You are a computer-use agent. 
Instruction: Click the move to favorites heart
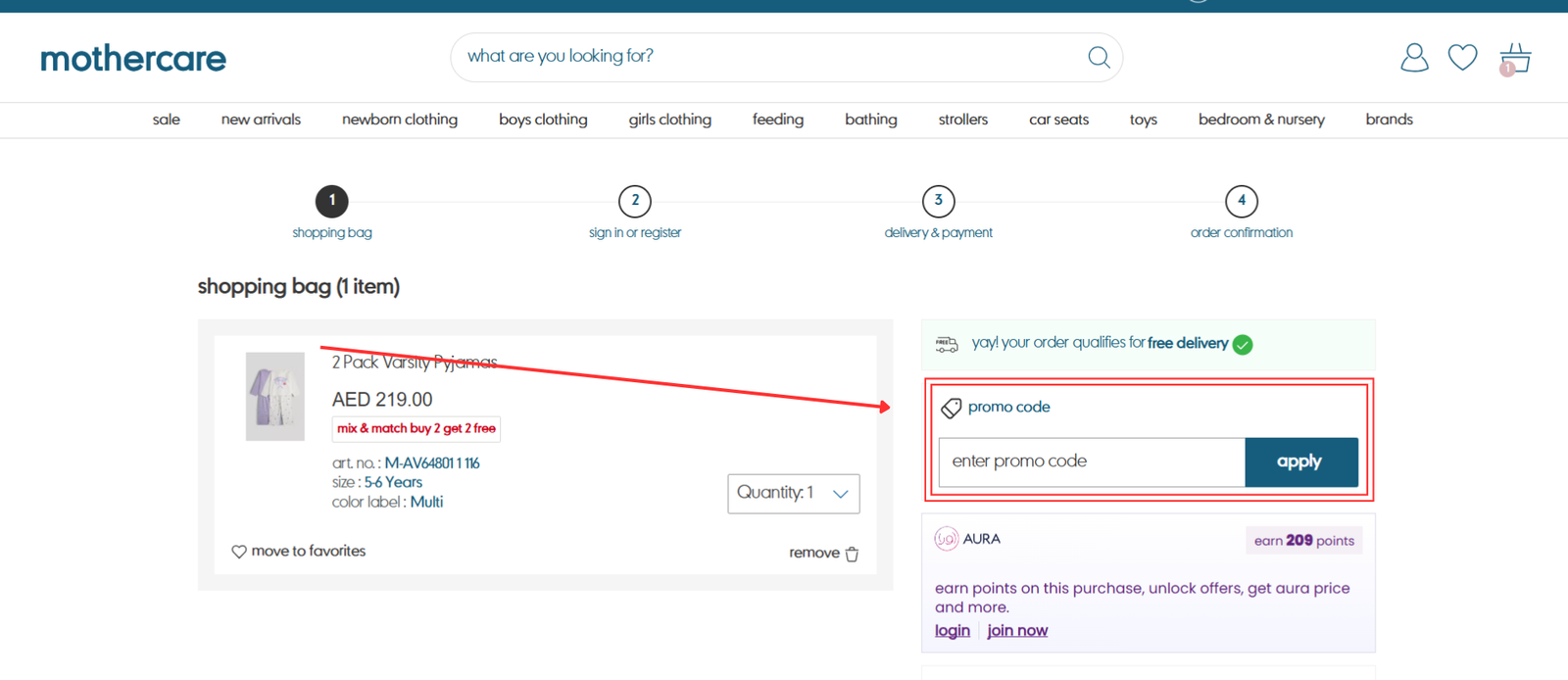coord(239,552)
